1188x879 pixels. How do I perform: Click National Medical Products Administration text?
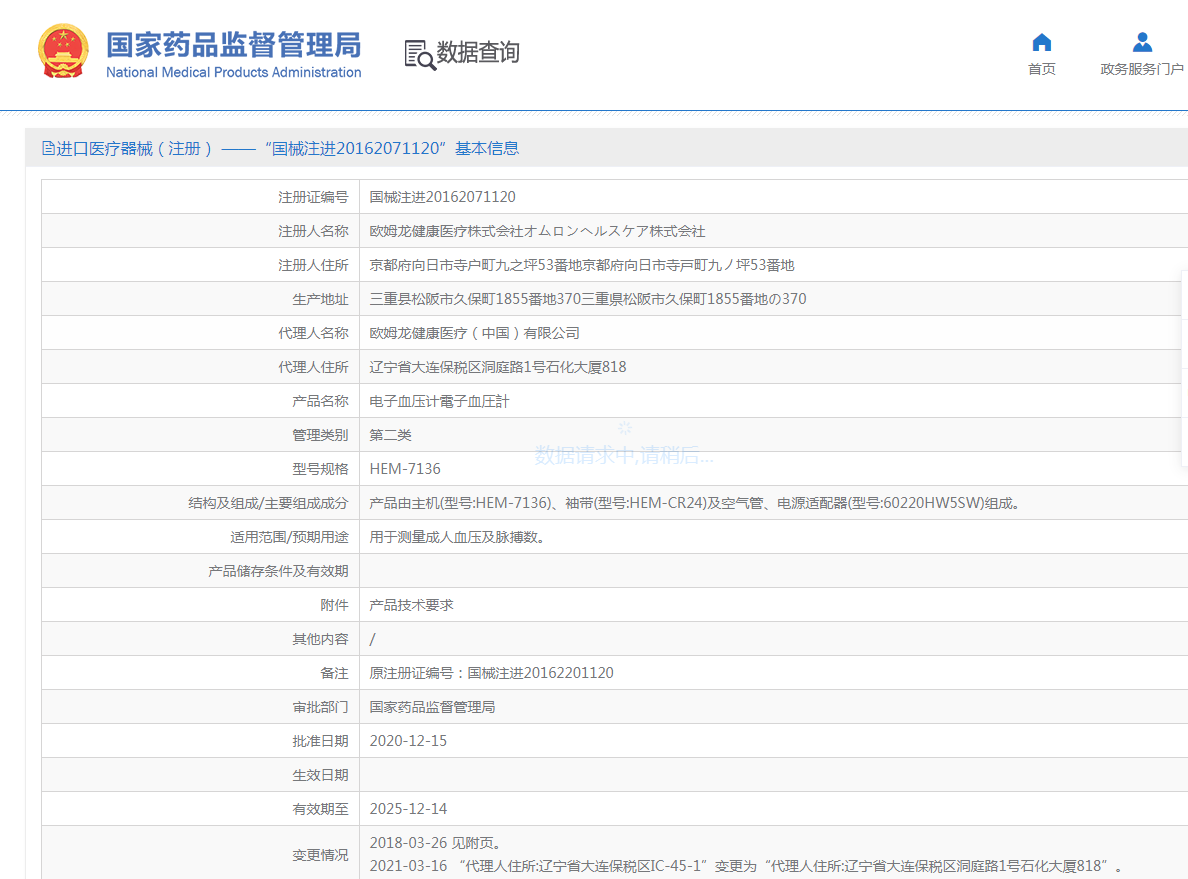coord(233,73)
